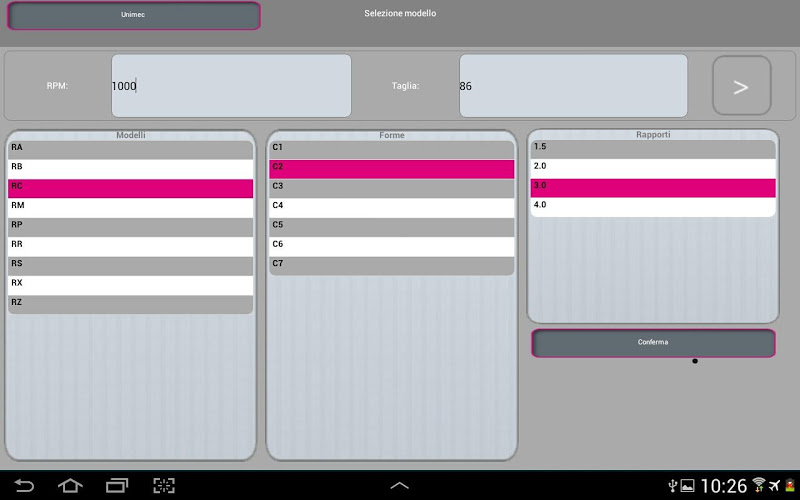Viewport: 800px width, 500px height.
Task: Click the RPM: label
Action: (57, 86)
